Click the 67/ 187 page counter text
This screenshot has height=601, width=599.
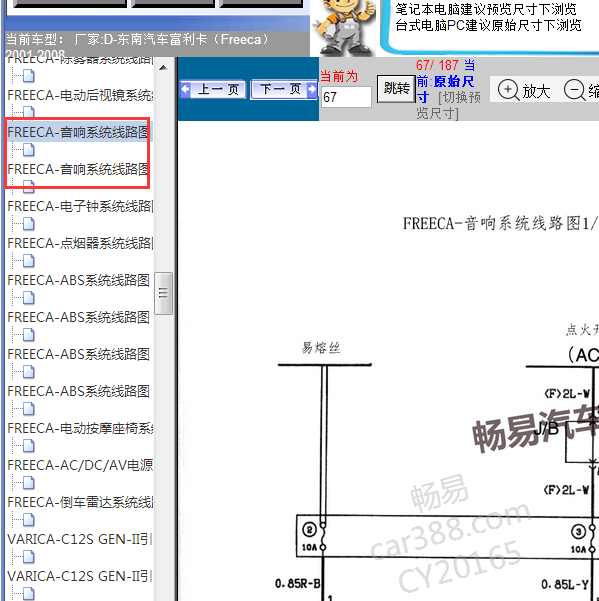pos(437,66)
